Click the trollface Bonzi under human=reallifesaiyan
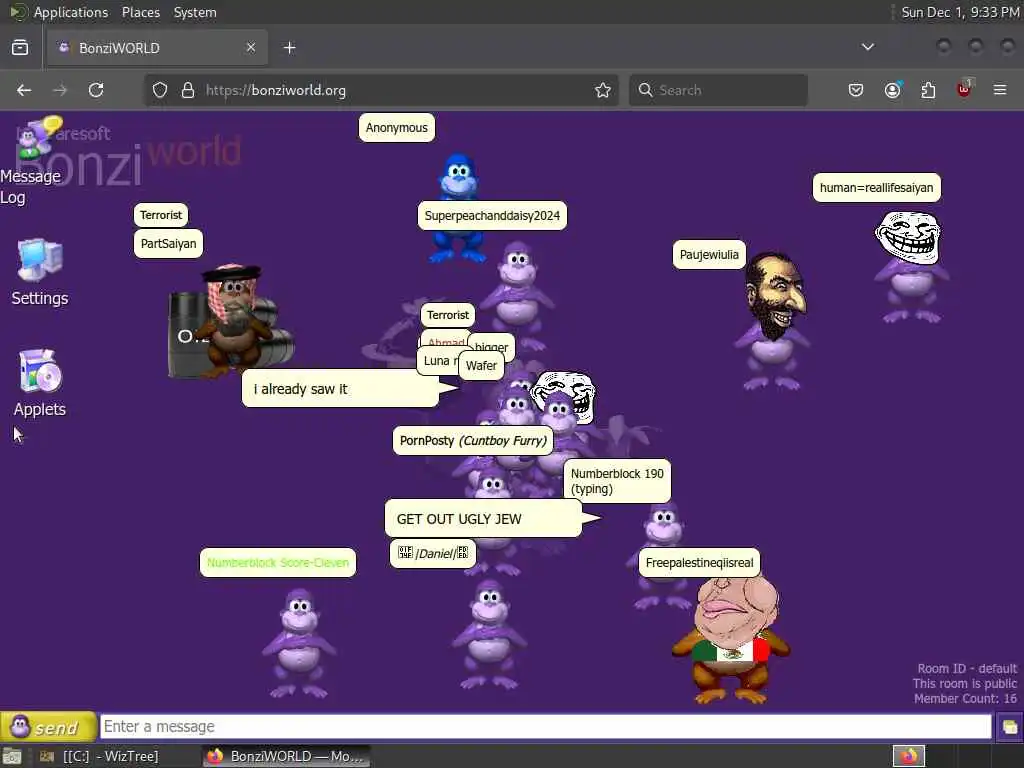 pos(910,266)
